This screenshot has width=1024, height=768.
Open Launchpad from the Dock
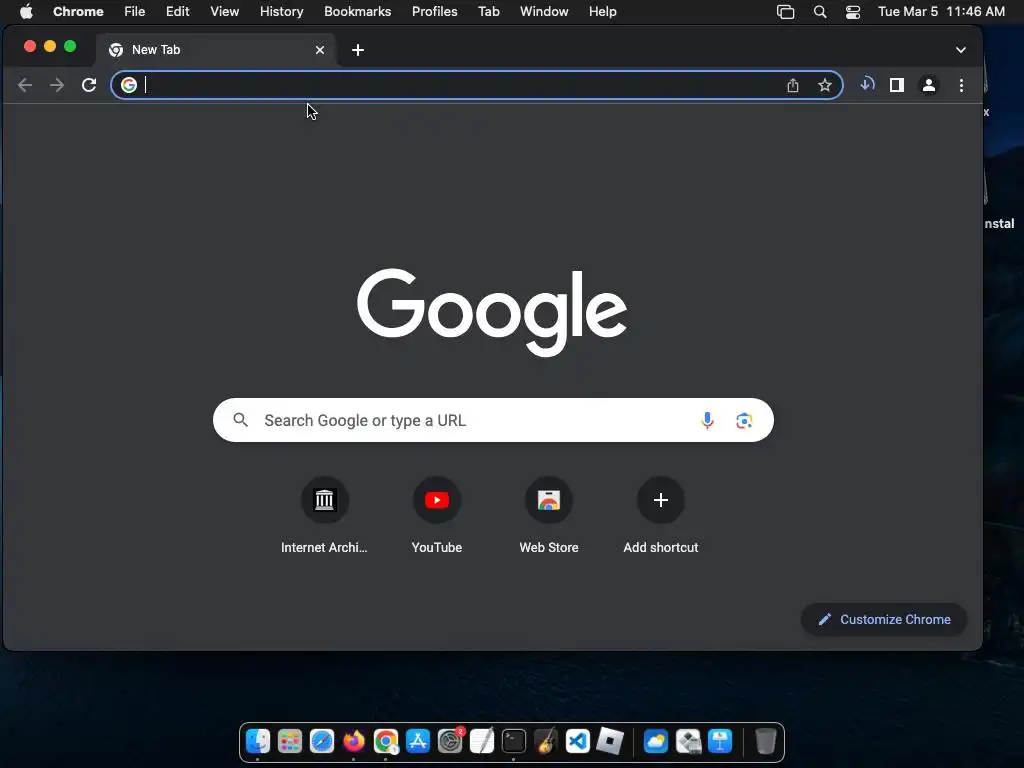pos(290,741)
